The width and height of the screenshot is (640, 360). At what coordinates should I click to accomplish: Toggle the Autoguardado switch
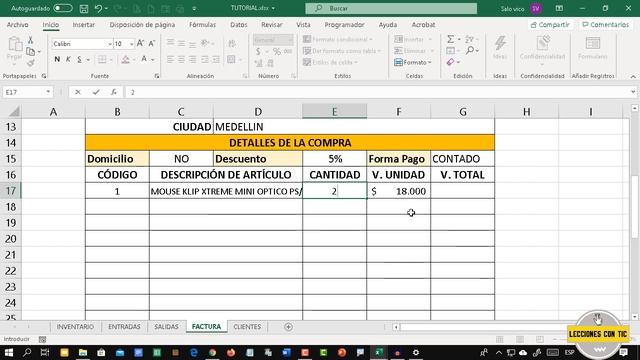63,8
